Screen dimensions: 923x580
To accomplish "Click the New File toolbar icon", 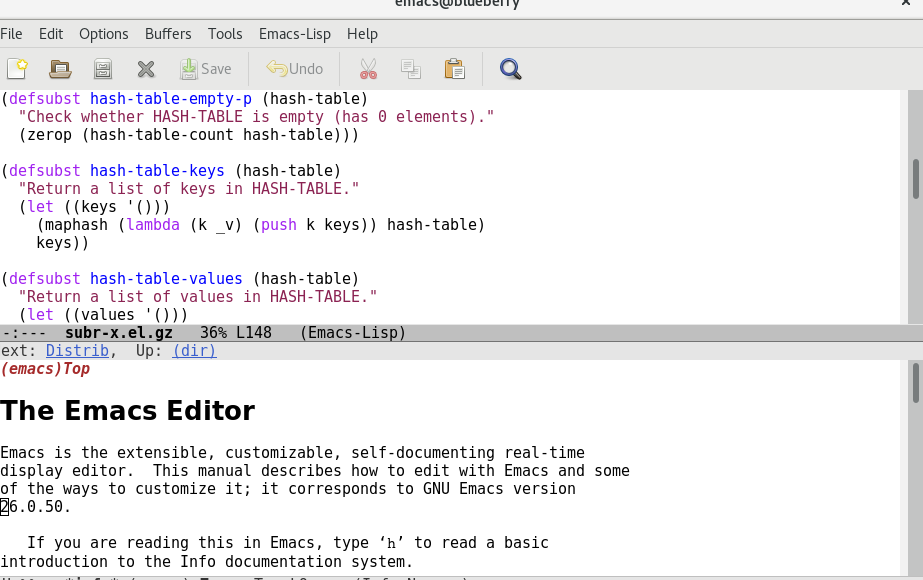I will click(18, 69).
